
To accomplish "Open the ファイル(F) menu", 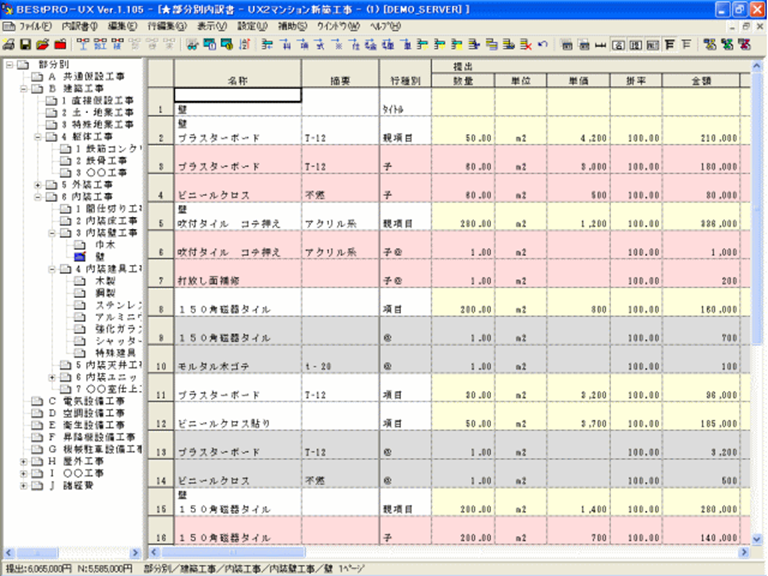I will (x=34, y=26).
